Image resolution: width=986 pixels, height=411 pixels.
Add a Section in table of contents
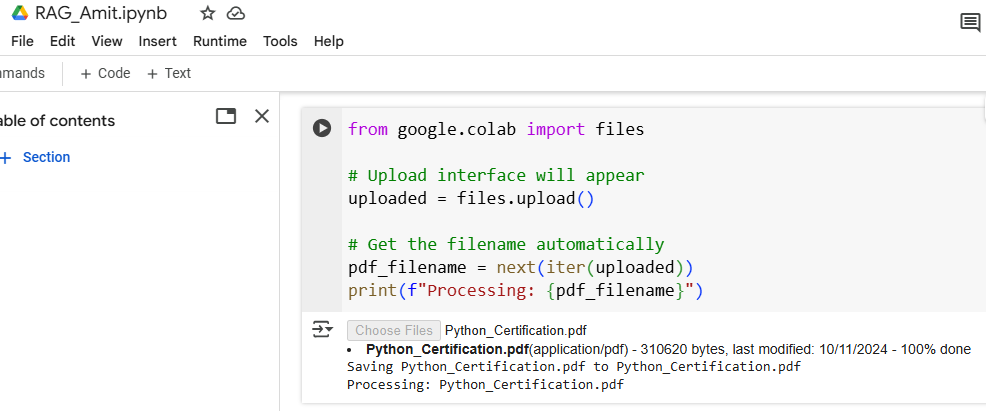pyautogui.click(x=47, y=158)
